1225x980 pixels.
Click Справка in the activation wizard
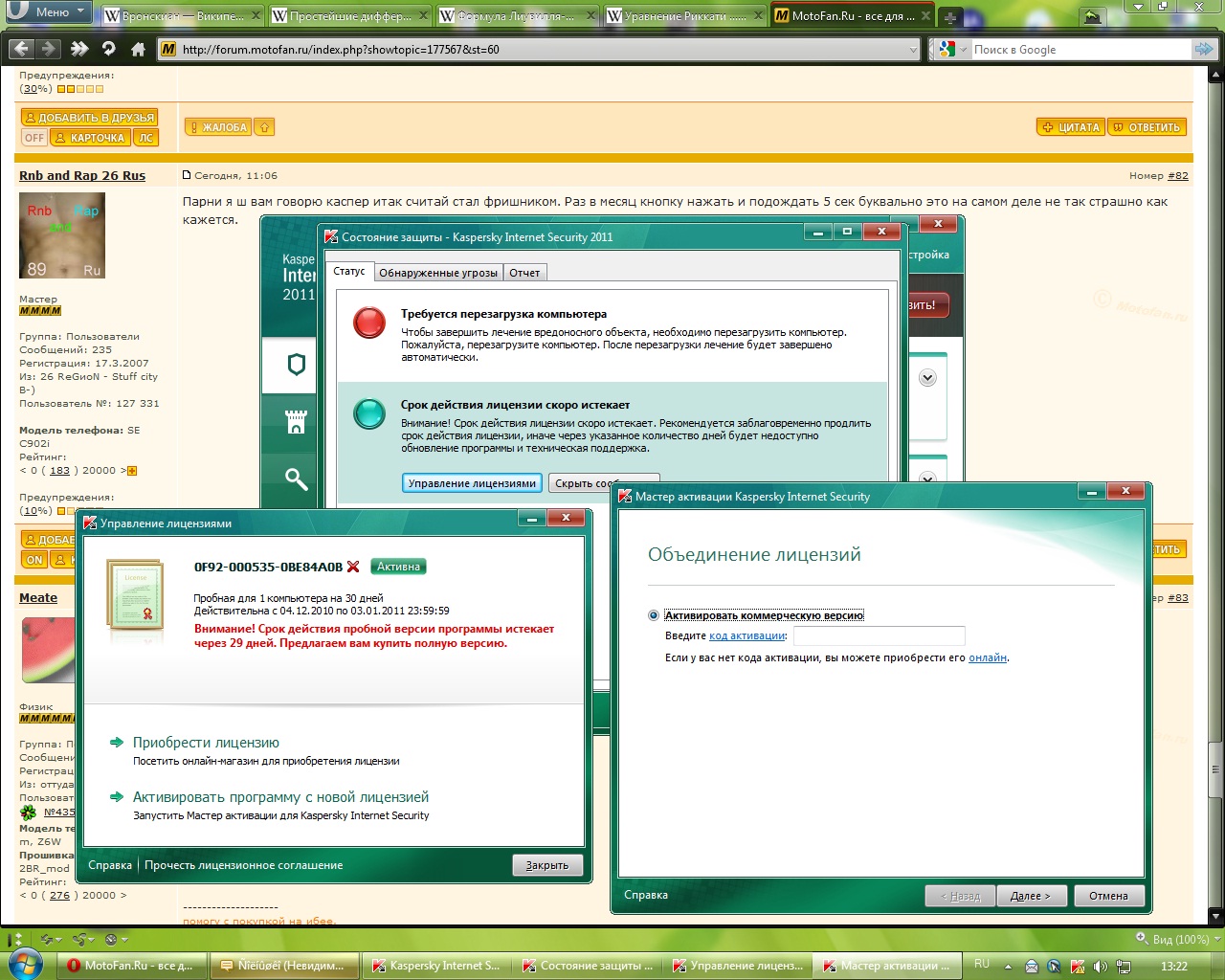(x=646, y=896)
